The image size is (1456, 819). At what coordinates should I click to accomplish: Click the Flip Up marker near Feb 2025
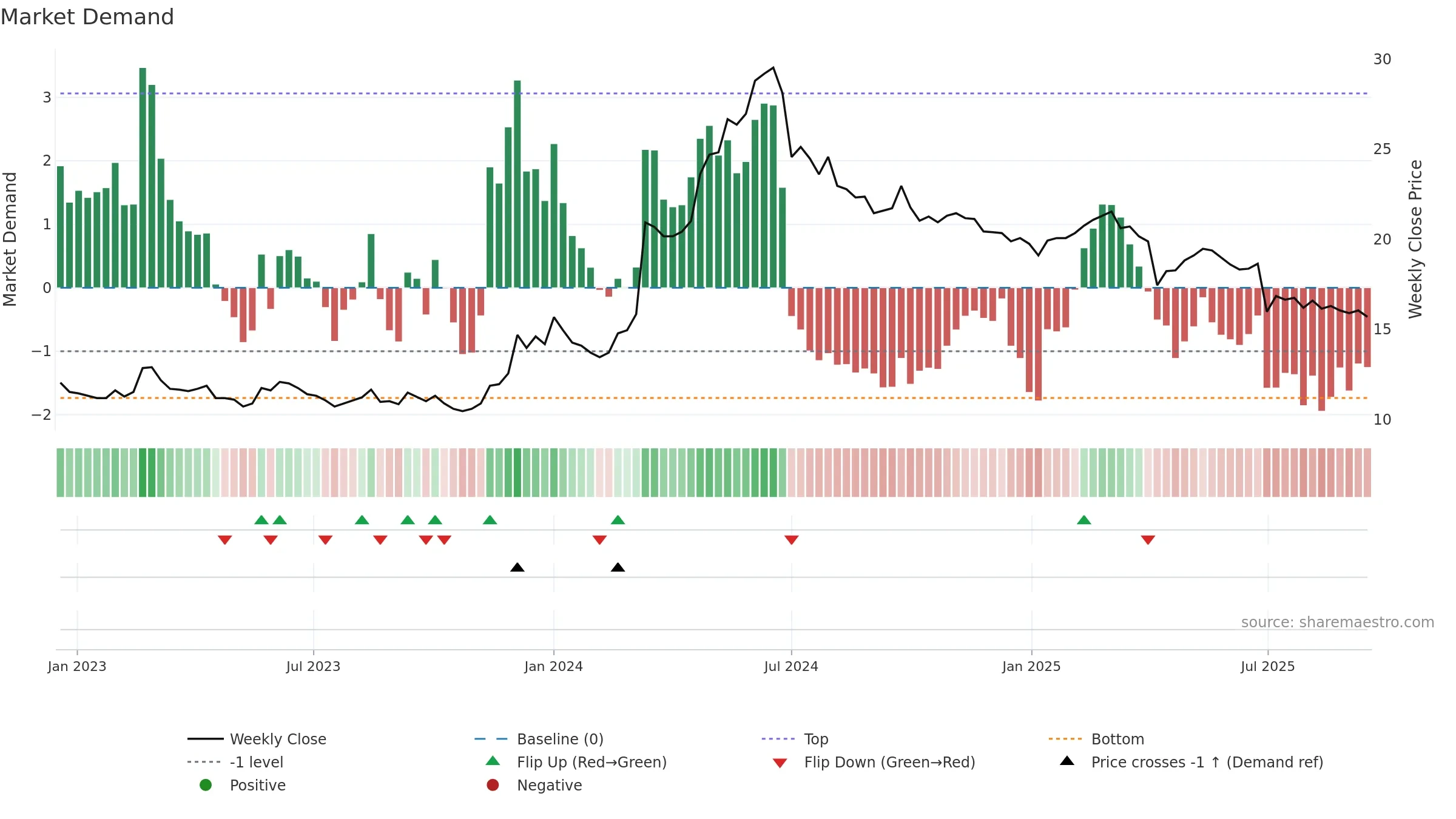[x=1084, y=520]
